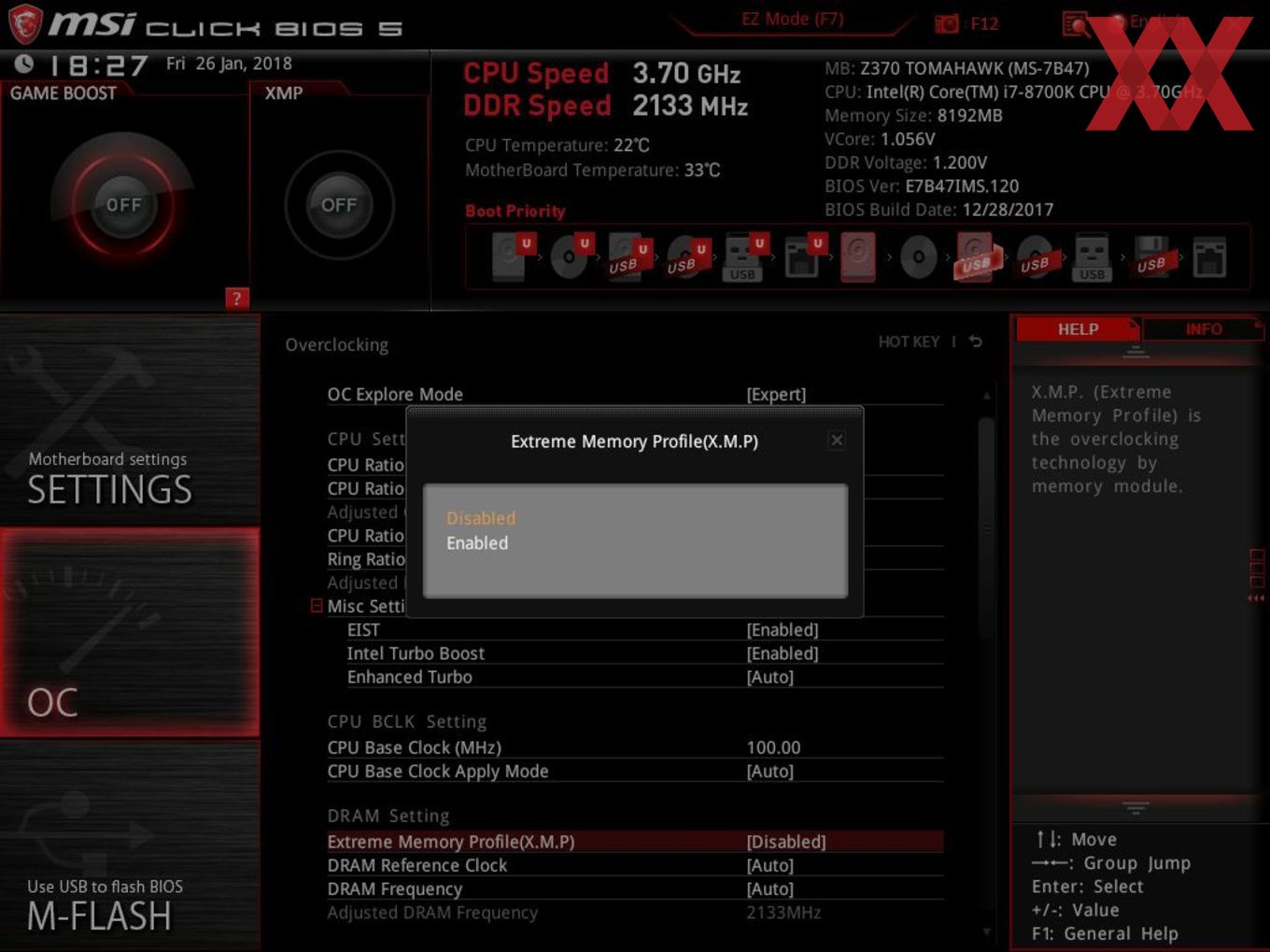
Task: Select the legacy CD/DVD boot icon without badge
Action: (918, 258)
